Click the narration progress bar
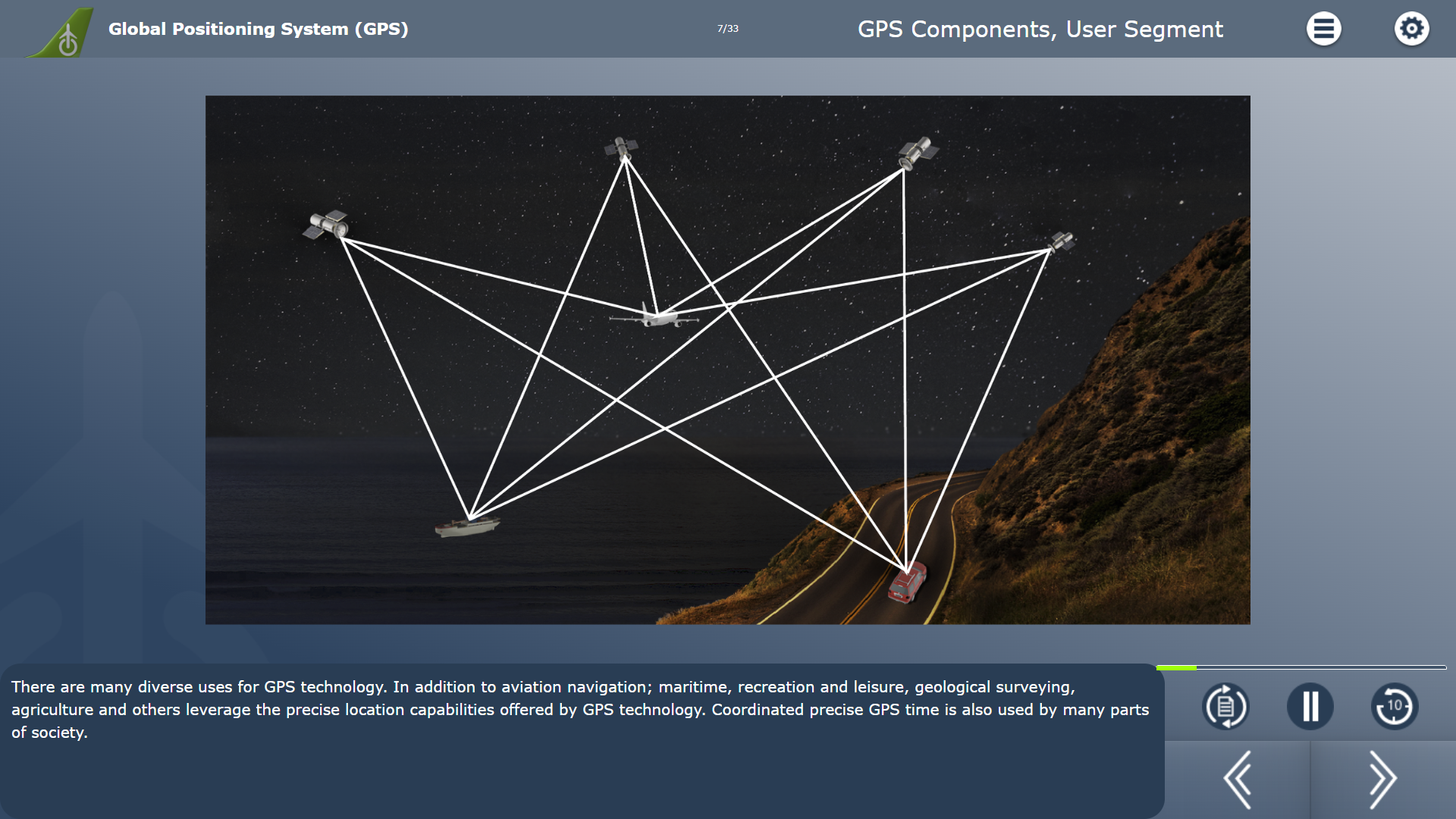The image size is (1456, 819). click(1301, 667)
